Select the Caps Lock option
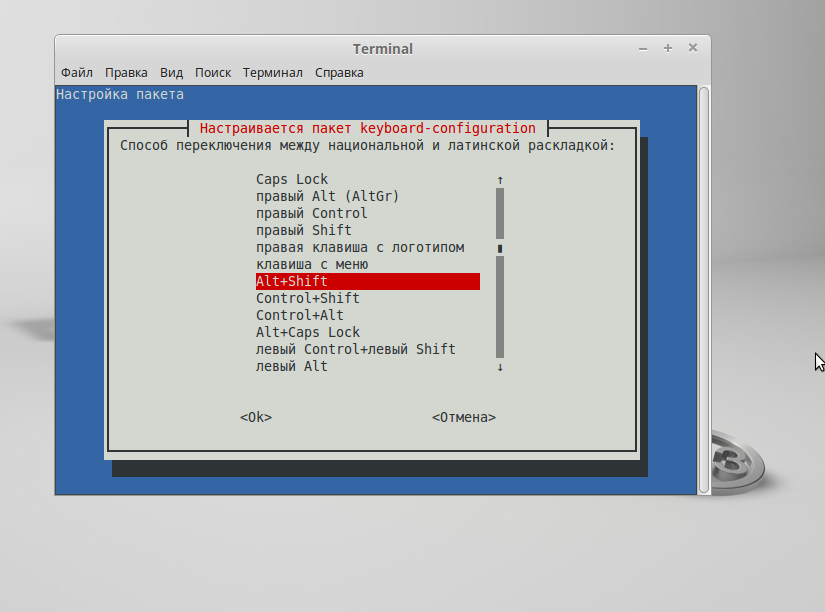 tap(292, 179)
